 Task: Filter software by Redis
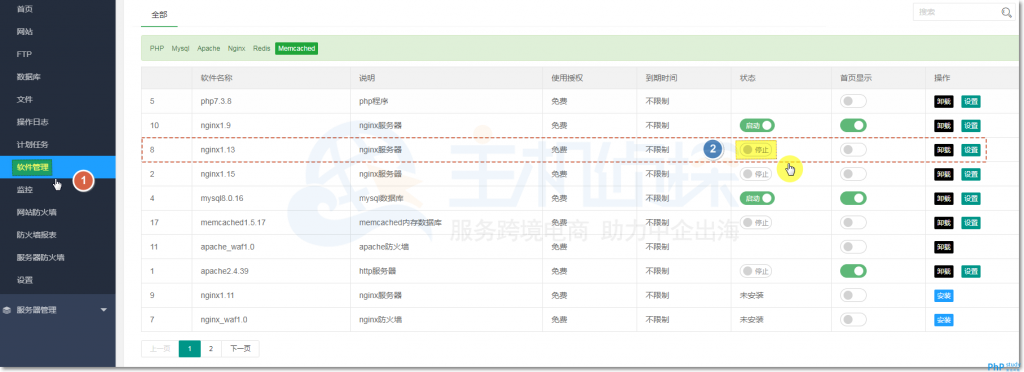pos(261,48)
